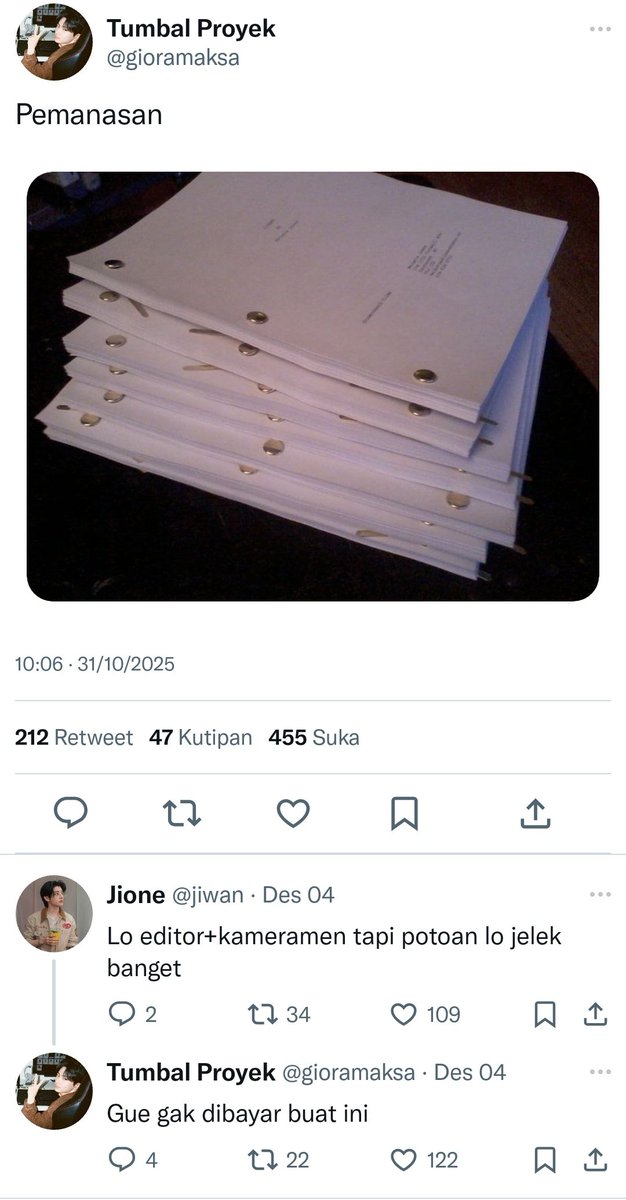The height and width of the screenshot is (1200, 626).
Task: Bookmark the main Pemanasan tweet
Action: coord(404,814)
